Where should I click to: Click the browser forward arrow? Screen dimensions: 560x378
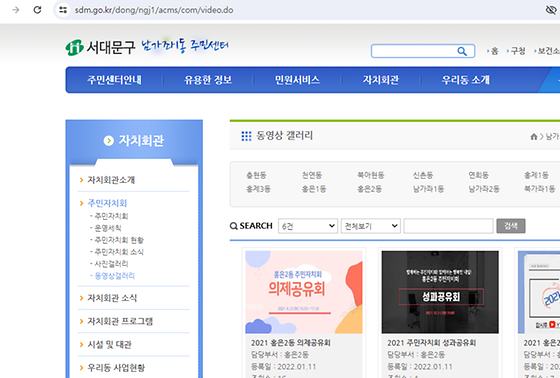[16, 10]
